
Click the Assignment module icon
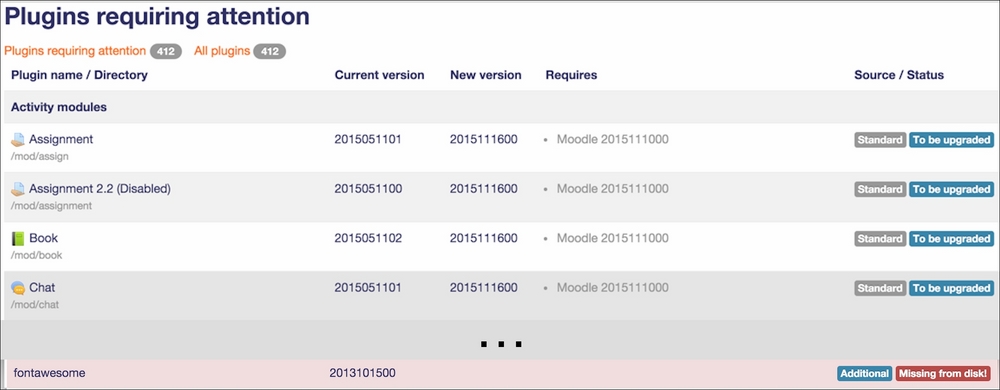click(x=18, y=140)
